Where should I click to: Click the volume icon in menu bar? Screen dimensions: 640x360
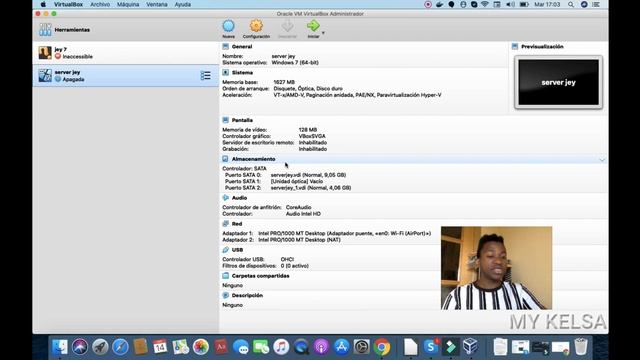click(x=510, y=4)
